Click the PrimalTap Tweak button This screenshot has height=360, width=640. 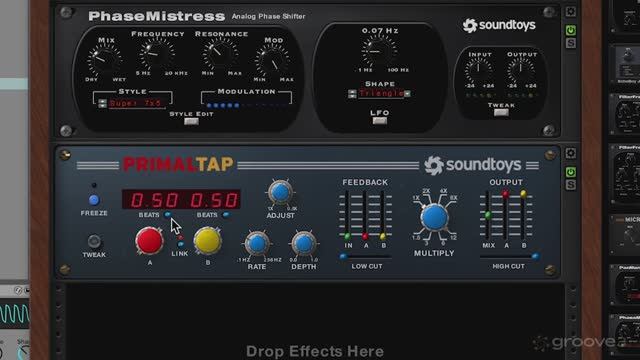click(x=94, y=241)
